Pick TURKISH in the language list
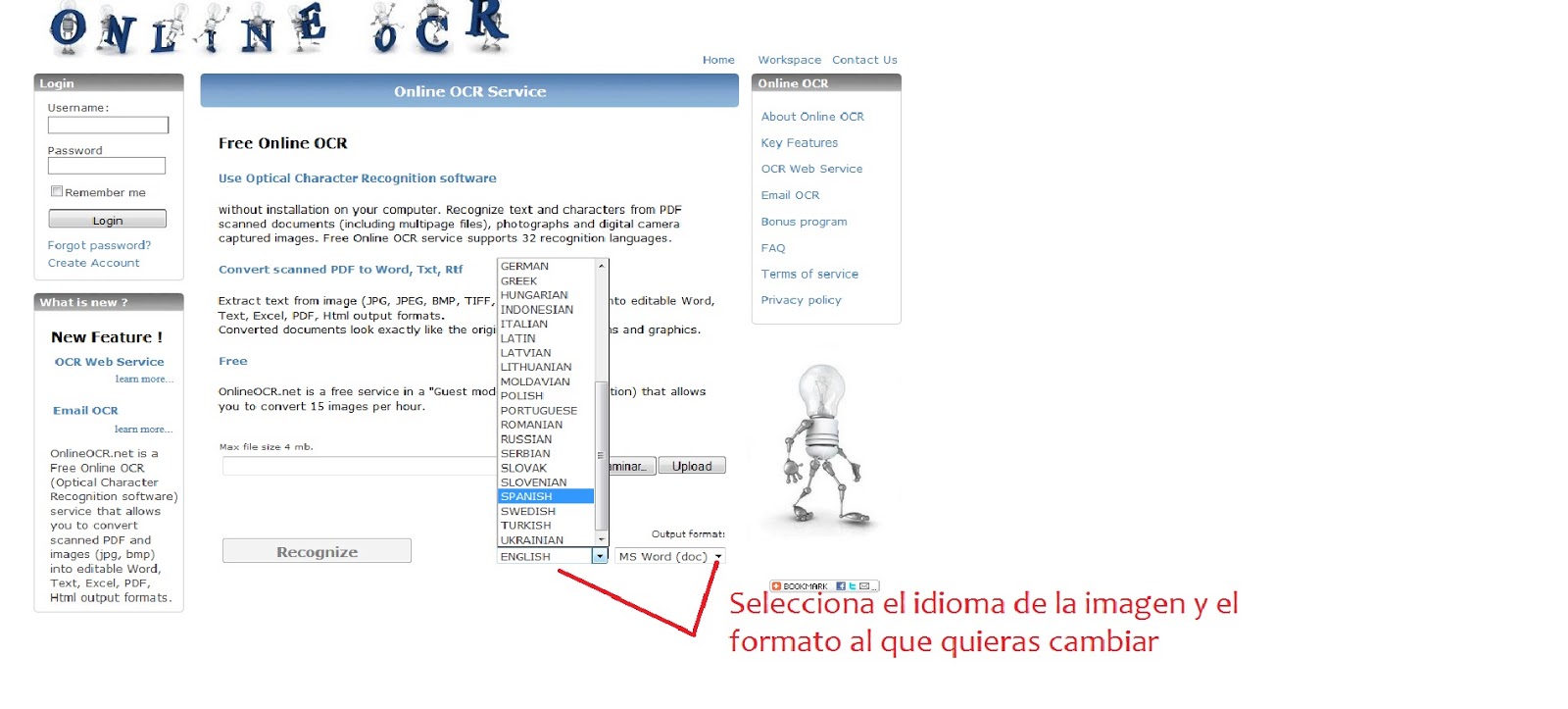1568x709 pixels. [x=546, y=525]
